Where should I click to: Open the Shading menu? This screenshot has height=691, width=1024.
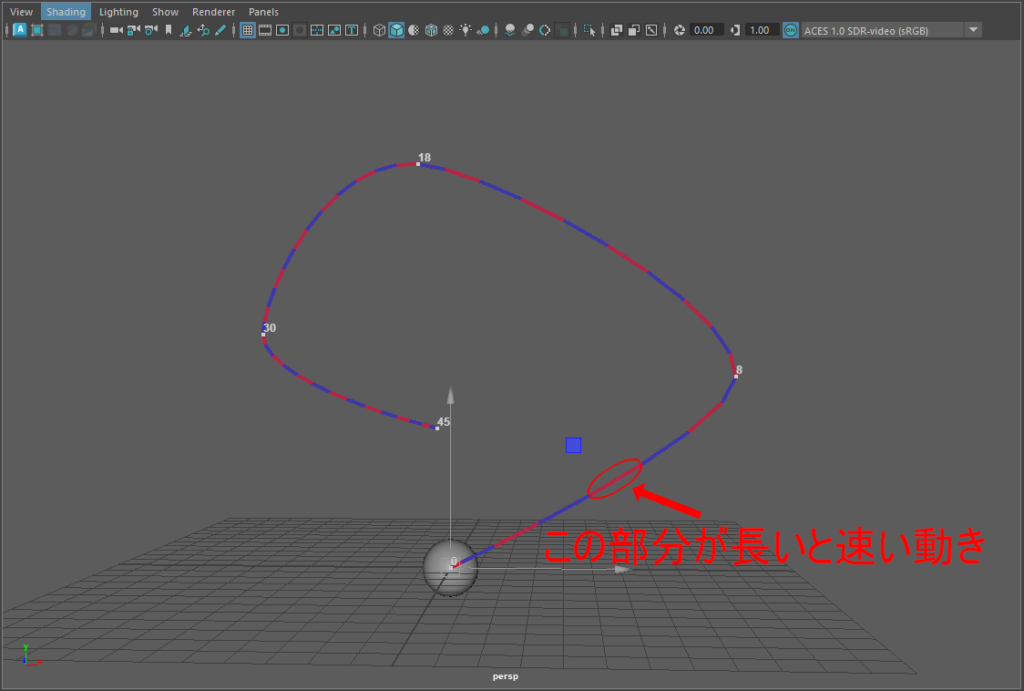click(66, 12)
